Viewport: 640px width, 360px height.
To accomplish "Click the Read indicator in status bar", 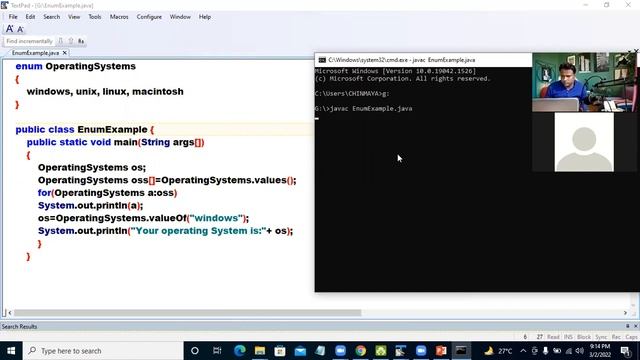I will tap(553, 337).
